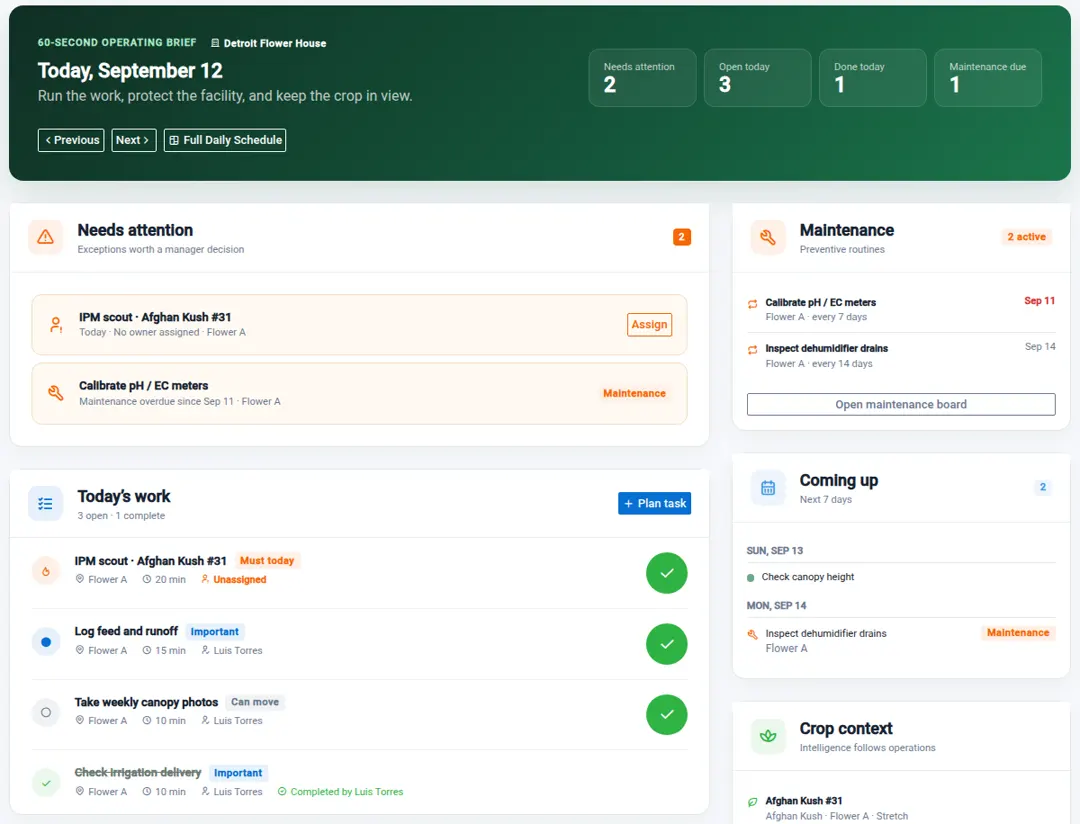Click the repeat icon next to Inspect dehumidifier drains routine

[x=753, y=350]
